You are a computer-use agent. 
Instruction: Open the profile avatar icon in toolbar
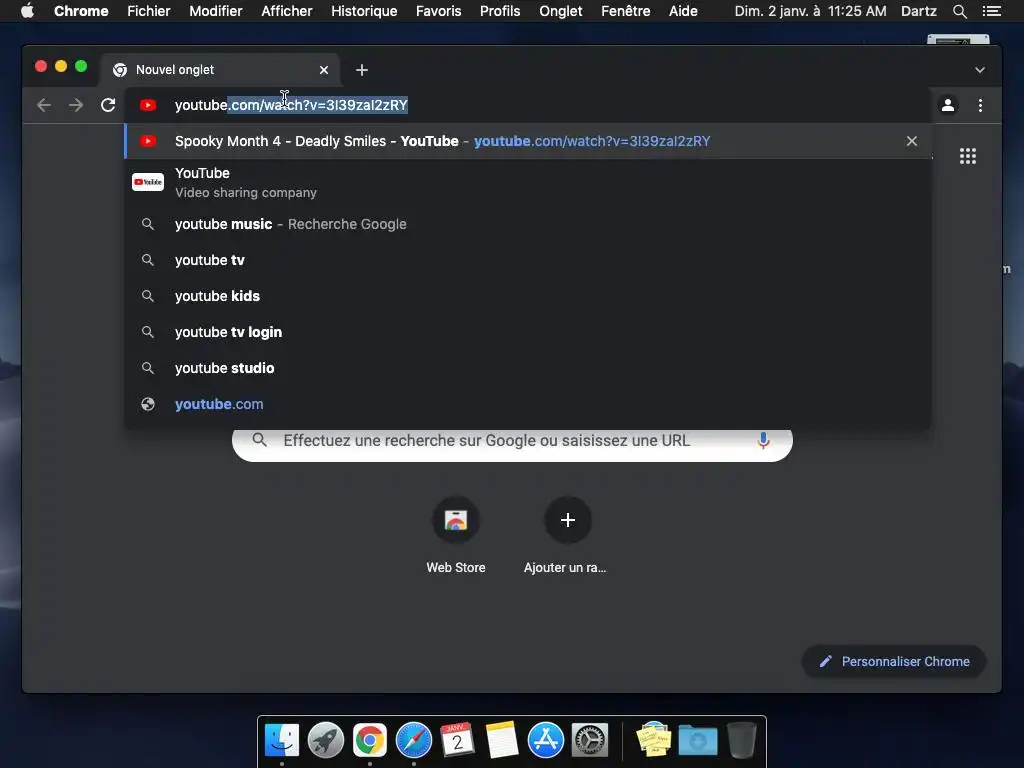pyautogui.click(x=948, y=105)
